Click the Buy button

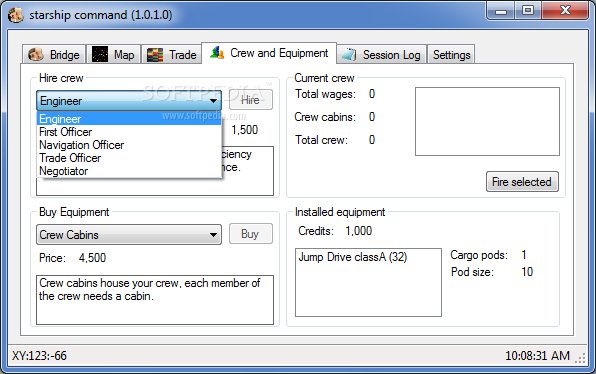[250, 234]
